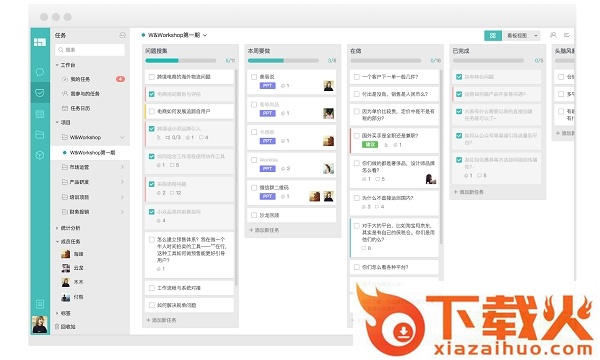Open the cube apps icon in left rail

point(40,155)
